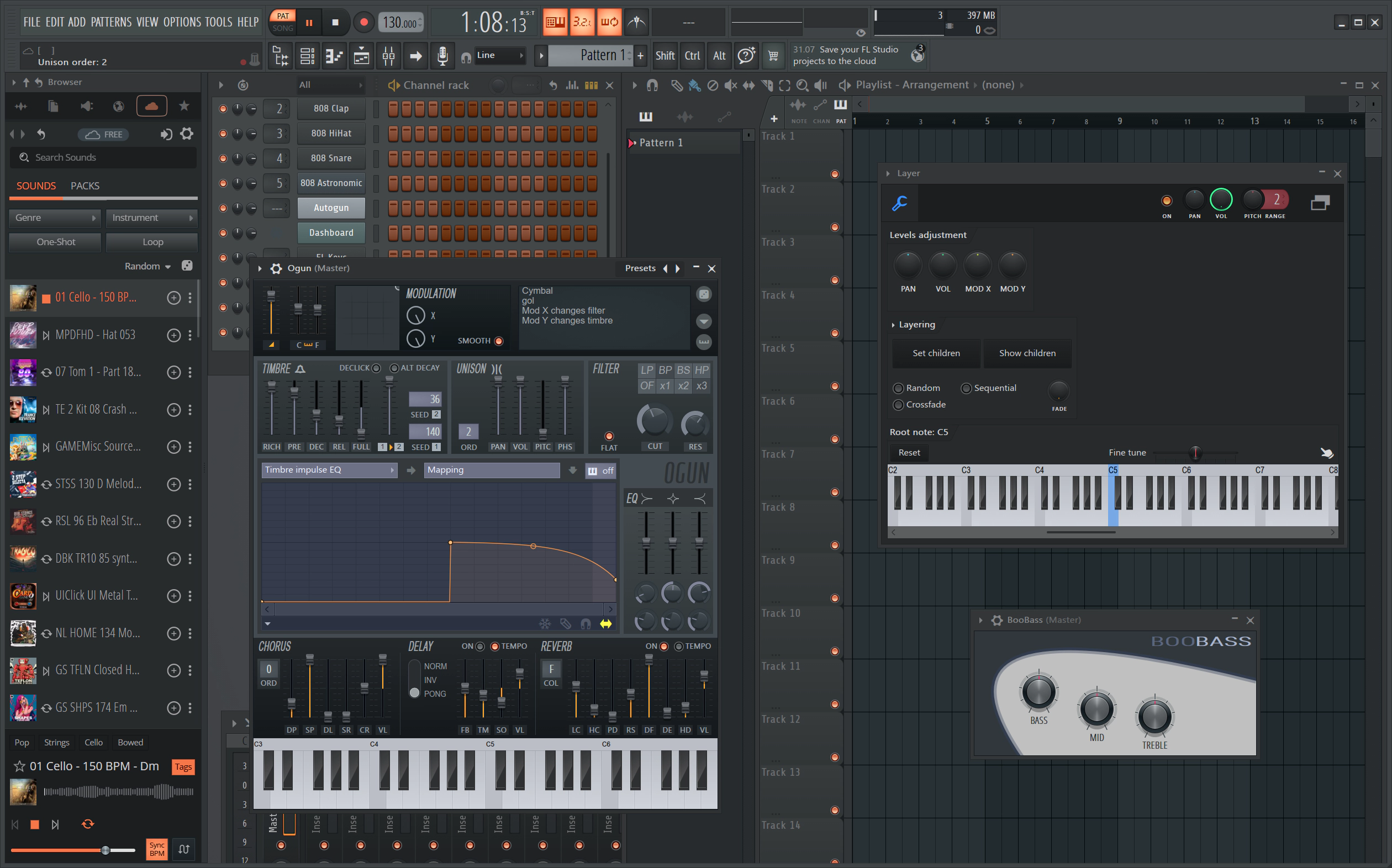Open BooBass plugin gear options icon

[997, 620]
